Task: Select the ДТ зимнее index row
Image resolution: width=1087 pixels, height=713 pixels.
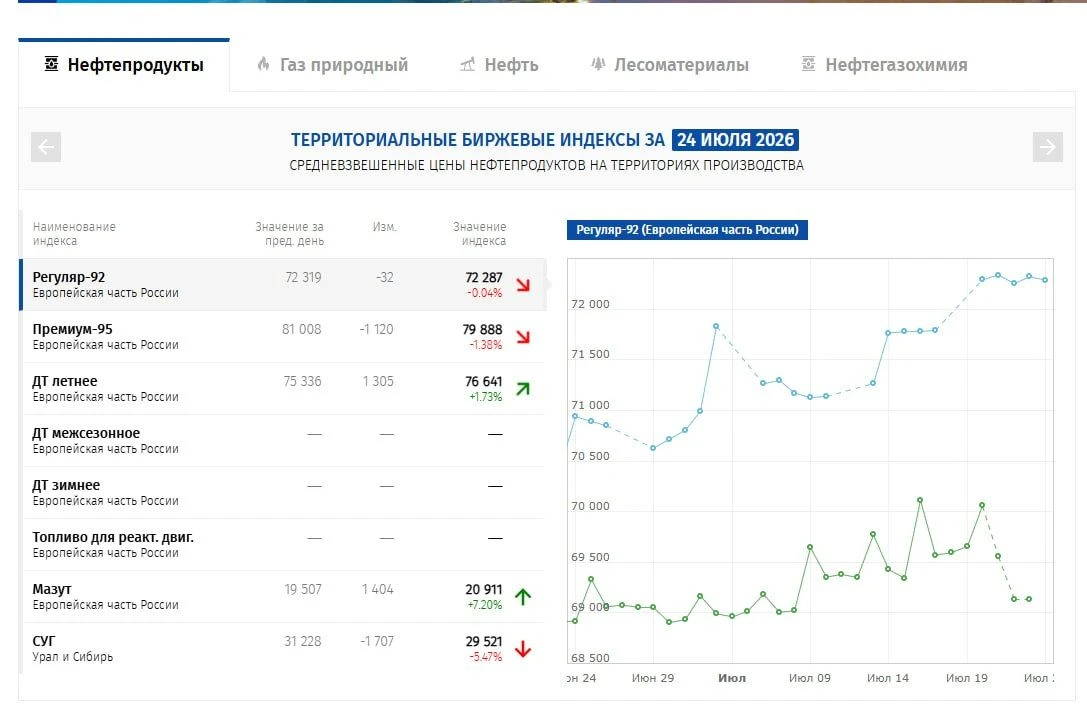Action: tap(284, 493)
